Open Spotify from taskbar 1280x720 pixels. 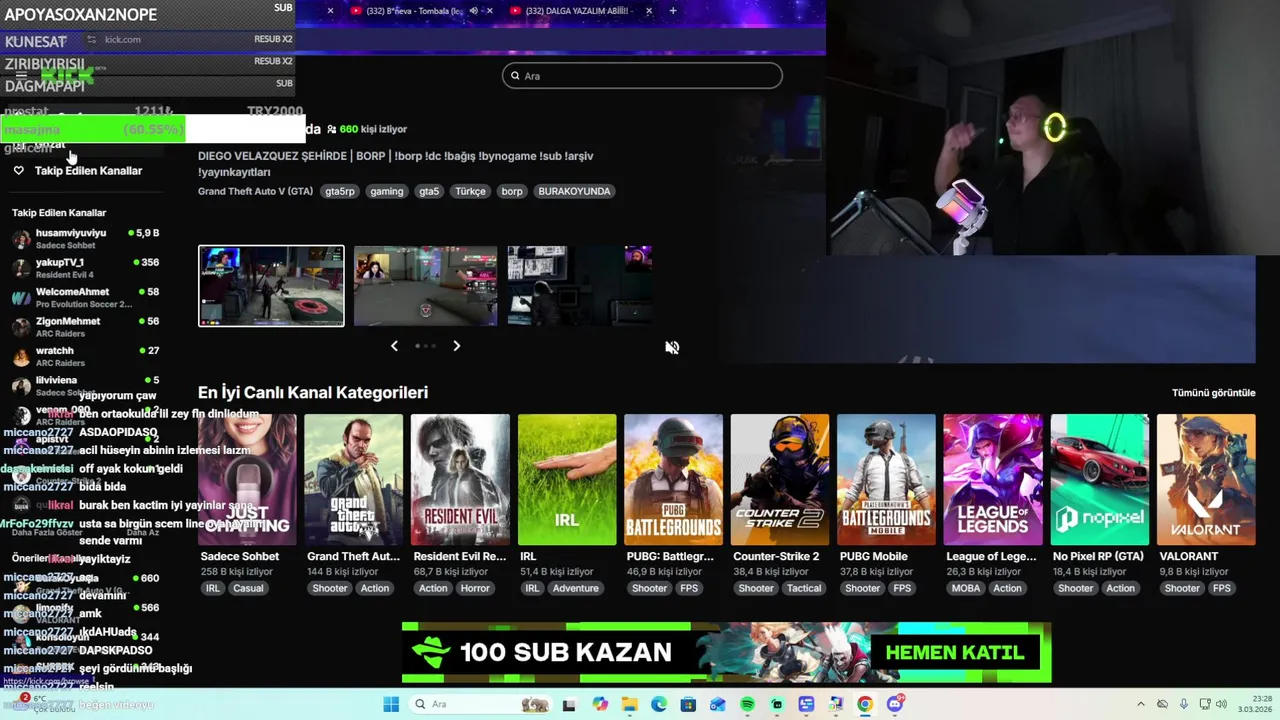(x=747, y=704)
